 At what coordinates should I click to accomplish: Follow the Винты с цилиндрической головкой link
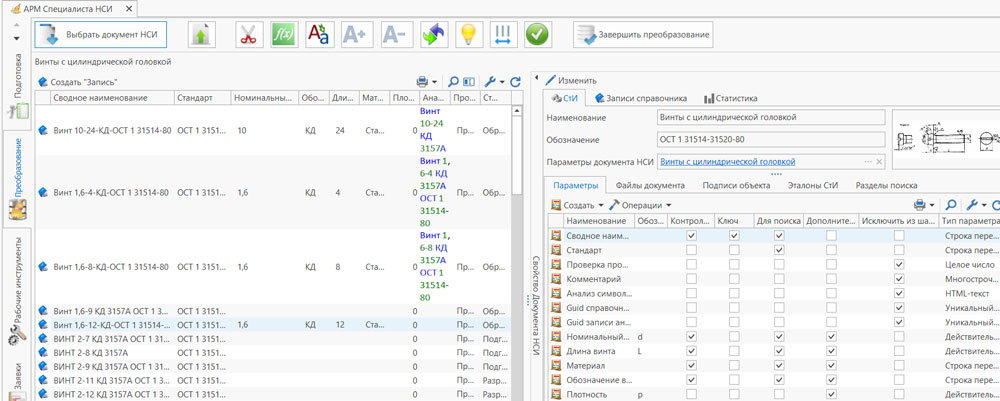[x=728, y=161]
